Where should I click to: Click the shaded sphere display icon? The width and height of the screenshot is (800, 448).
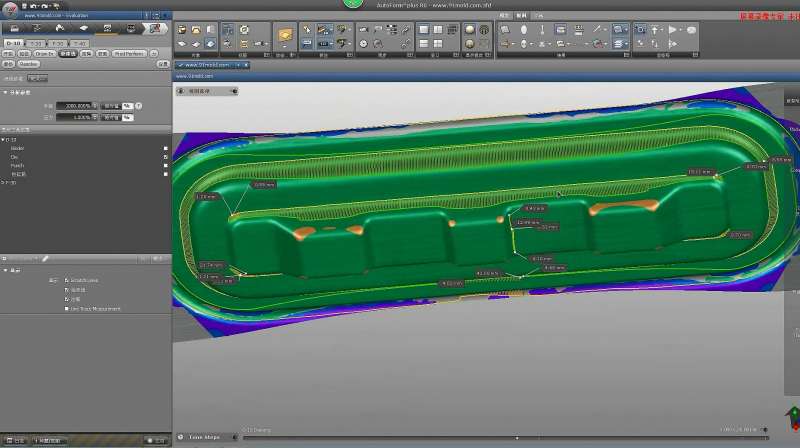[469, 30]
